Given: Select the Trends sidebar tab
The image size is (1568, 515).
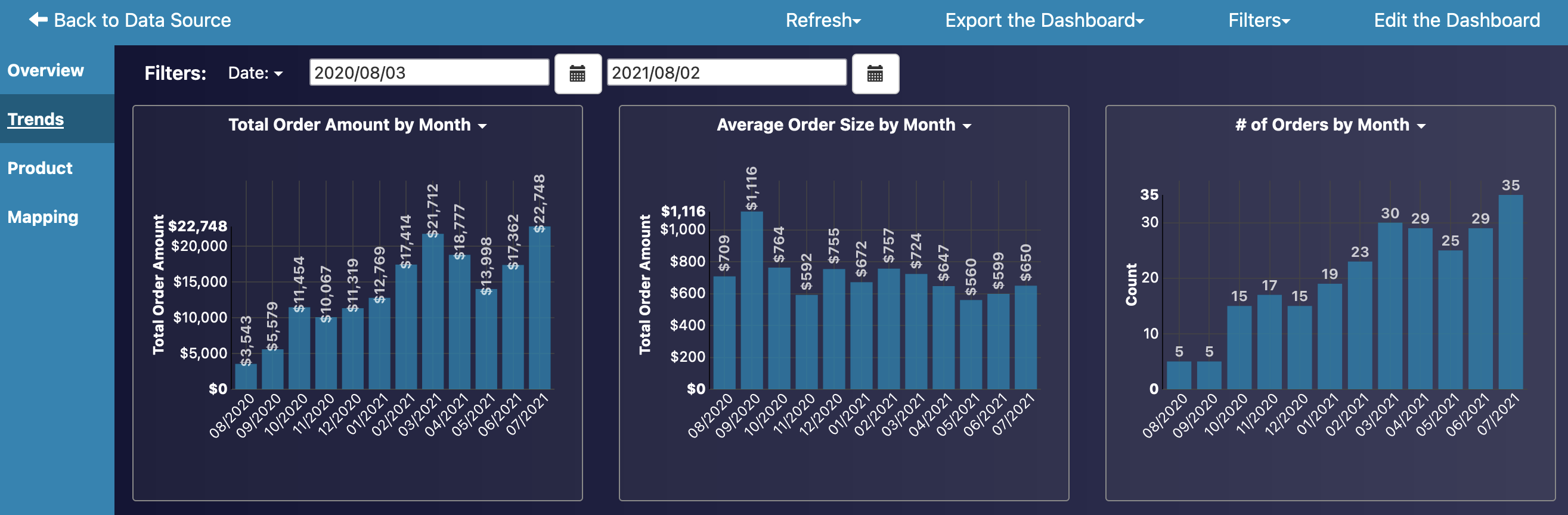Looking at the screenshot, I should point(36,119).
